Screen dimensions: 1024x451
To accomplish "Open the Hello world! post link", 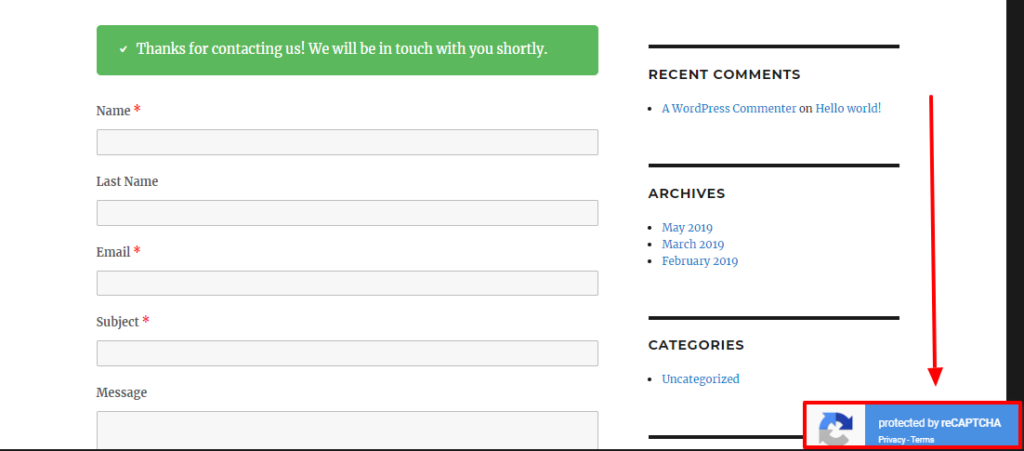I will pos(848,109).
